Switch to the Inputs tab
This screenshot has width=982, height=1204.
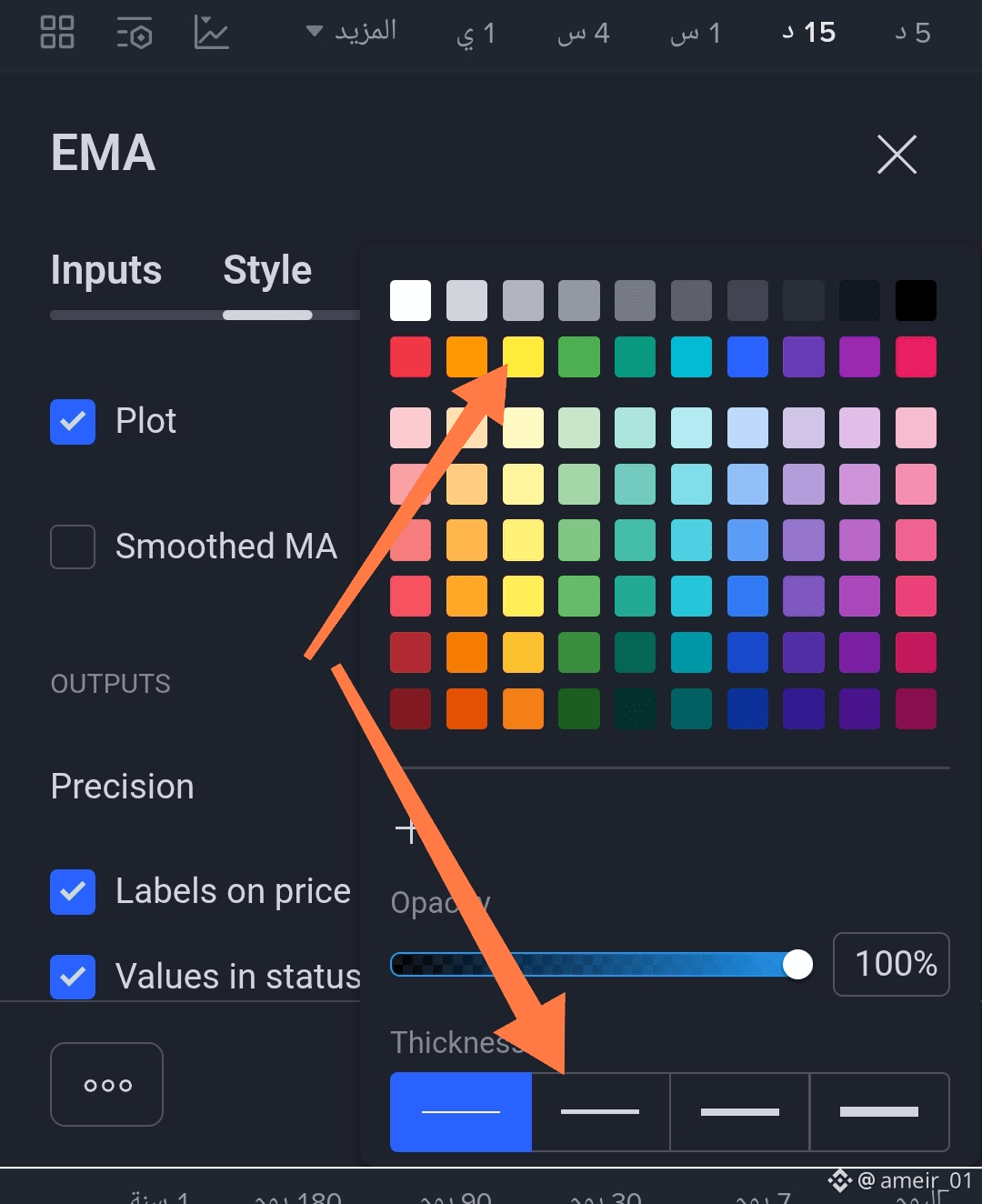pyautogui.click(x=106, y=270)
